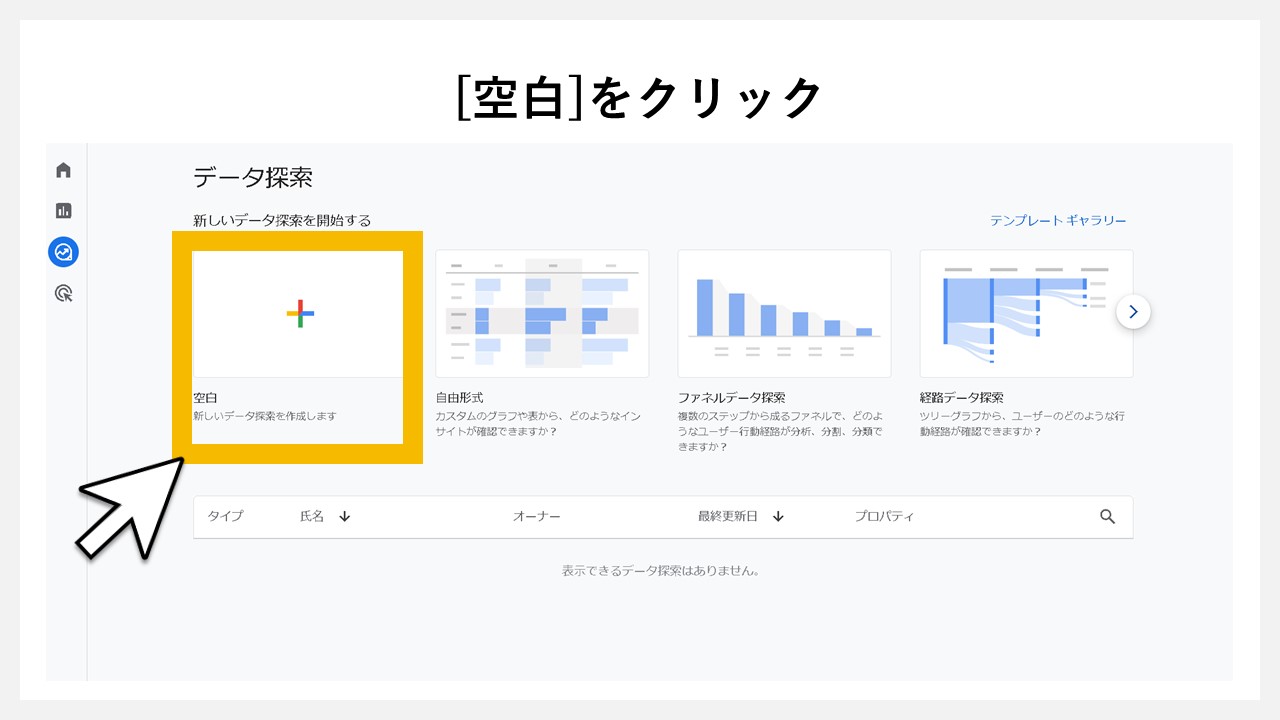Toggle sort direction on 最終更新日
1280x720 pixels.
779,516
